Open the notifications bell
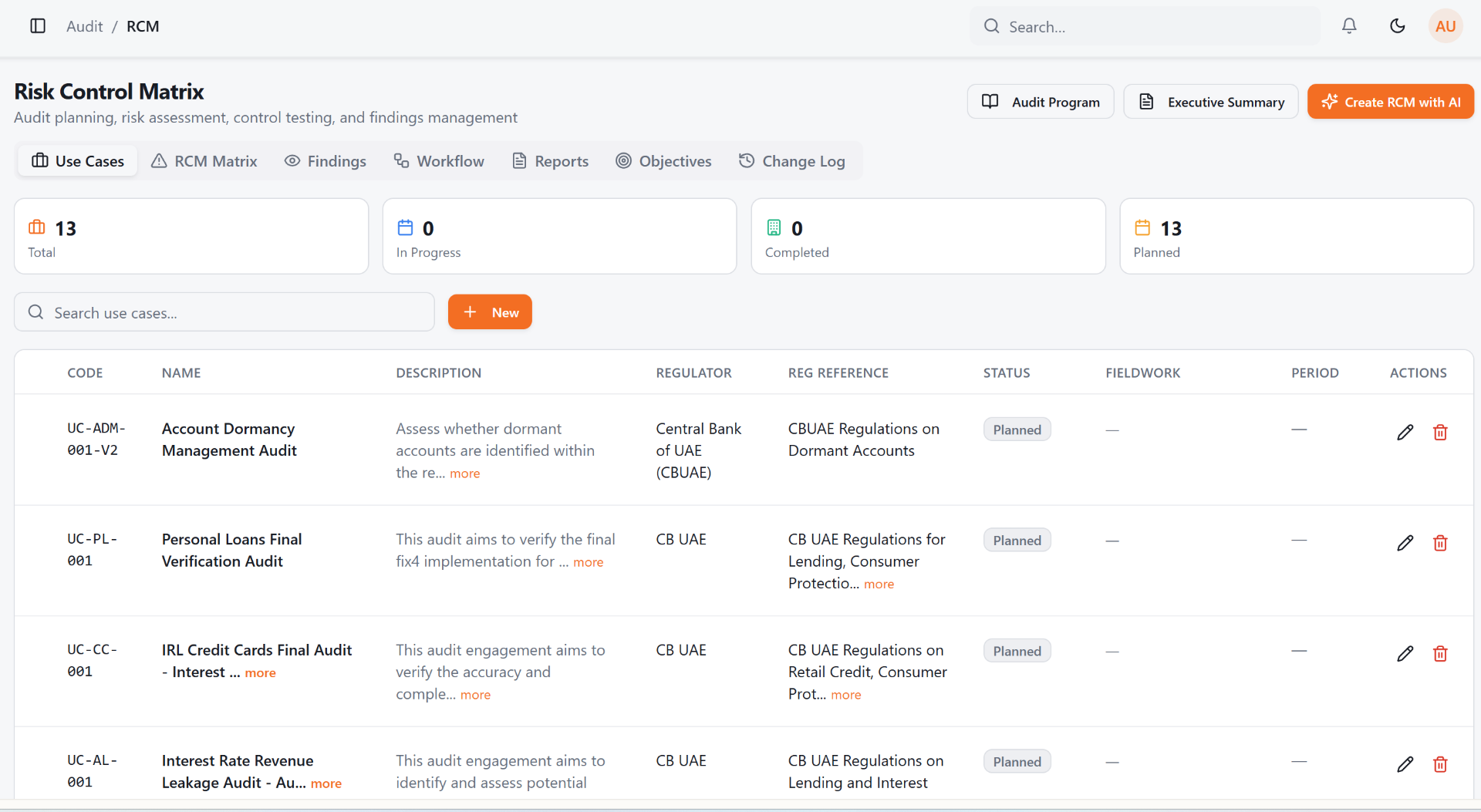This screenshot has height=812, width=1481. pyautogui.click(x=1349, y=26)
